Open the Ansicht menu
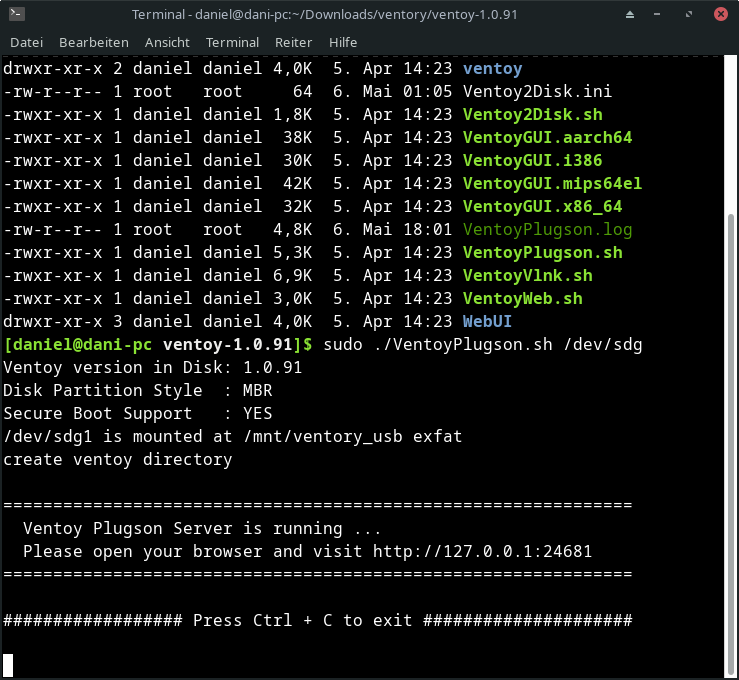The width and height of the screenshot is (739, 680). [167, 42]
